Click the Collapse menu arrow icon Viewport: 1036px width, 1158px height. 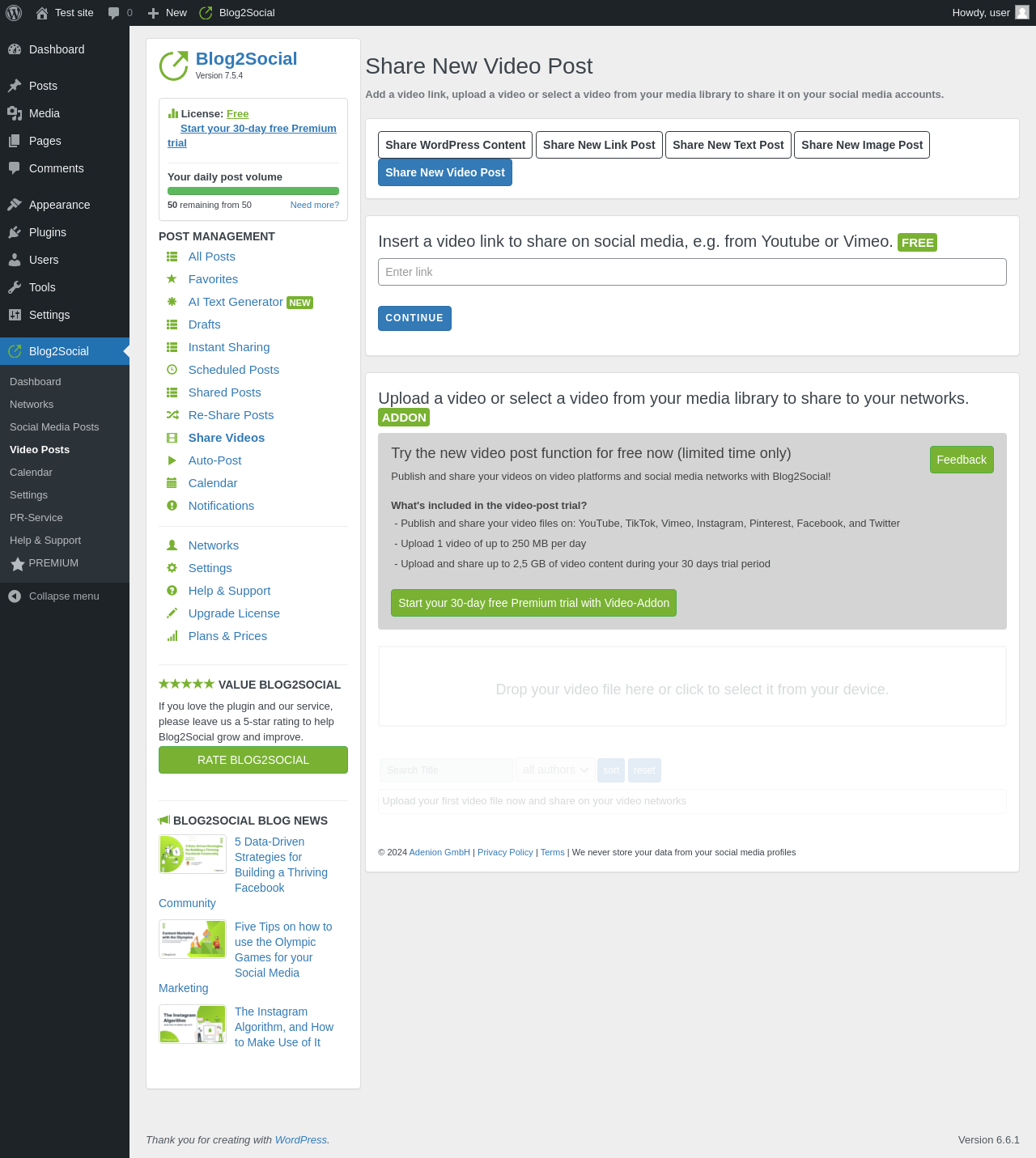15,596
